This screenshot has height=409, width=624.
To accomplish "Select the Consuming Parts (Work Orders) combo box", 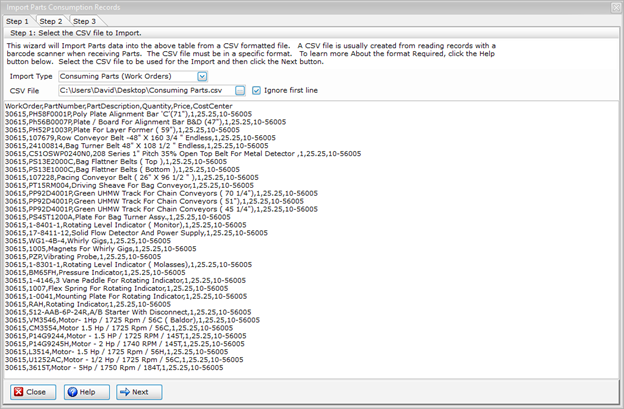I will pyautogui.click(x=133, y=76).
